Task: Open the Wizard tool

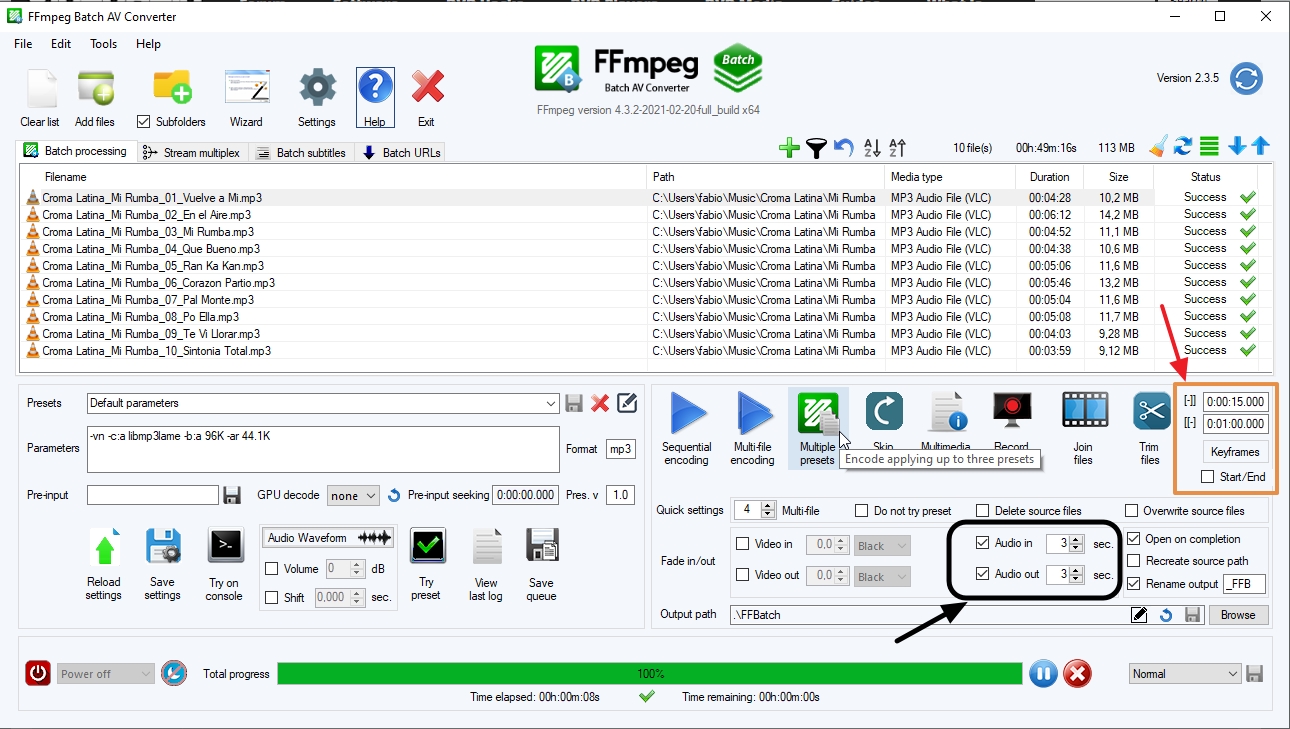Action: [x=246, y=88]
